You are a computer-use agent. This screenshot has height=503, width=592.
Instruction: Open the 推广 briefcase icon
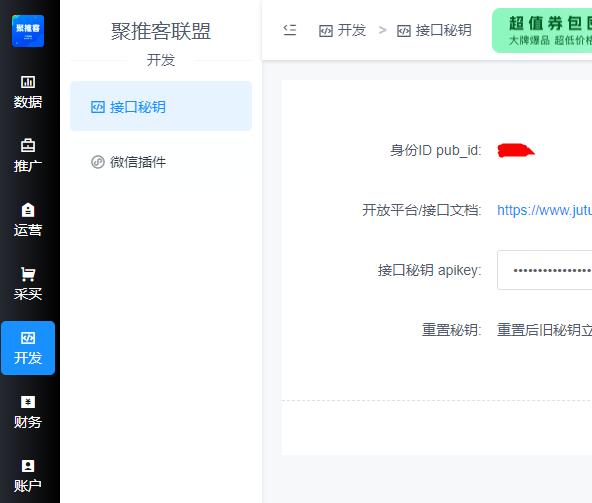click(28, 145)
